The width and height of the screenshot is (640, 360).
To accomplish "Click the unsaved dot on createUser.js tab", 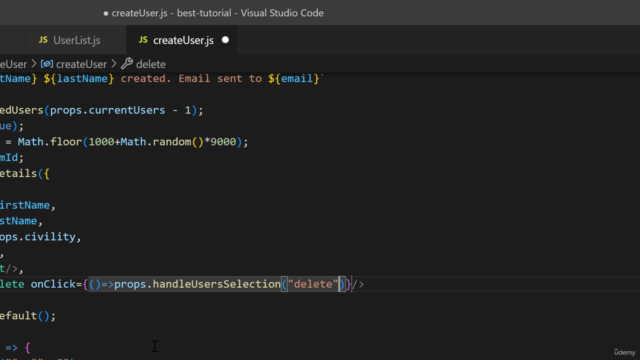I will coord(225,40).
